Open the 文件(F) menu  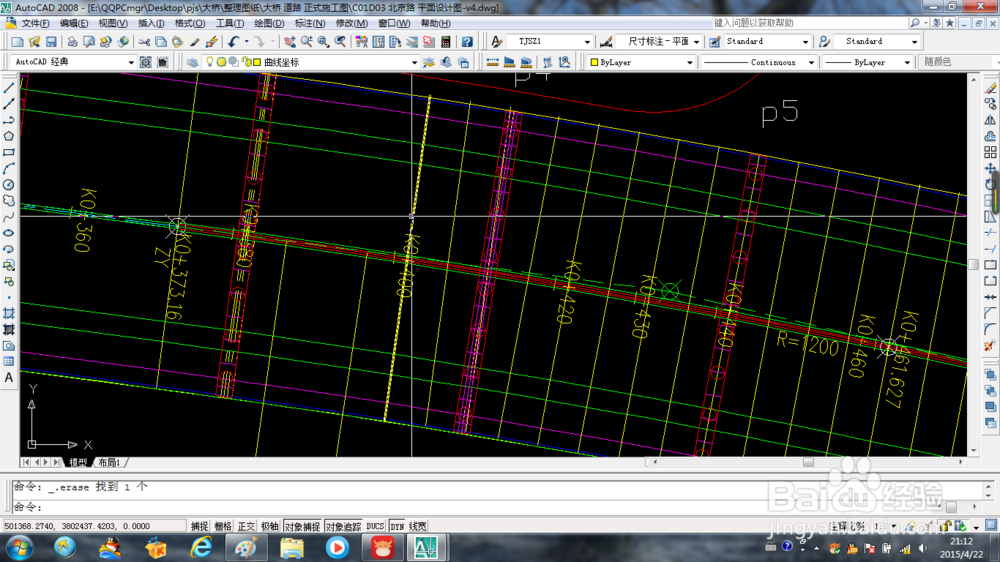[35, 23]
